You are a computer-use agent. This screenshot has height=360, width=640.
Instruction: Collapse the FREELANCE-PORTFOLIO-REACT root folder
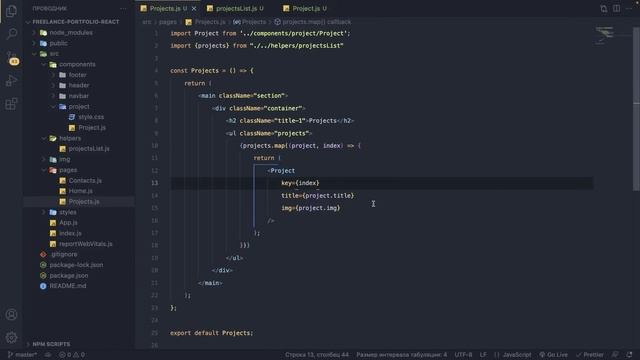click(x=76, y=22)
